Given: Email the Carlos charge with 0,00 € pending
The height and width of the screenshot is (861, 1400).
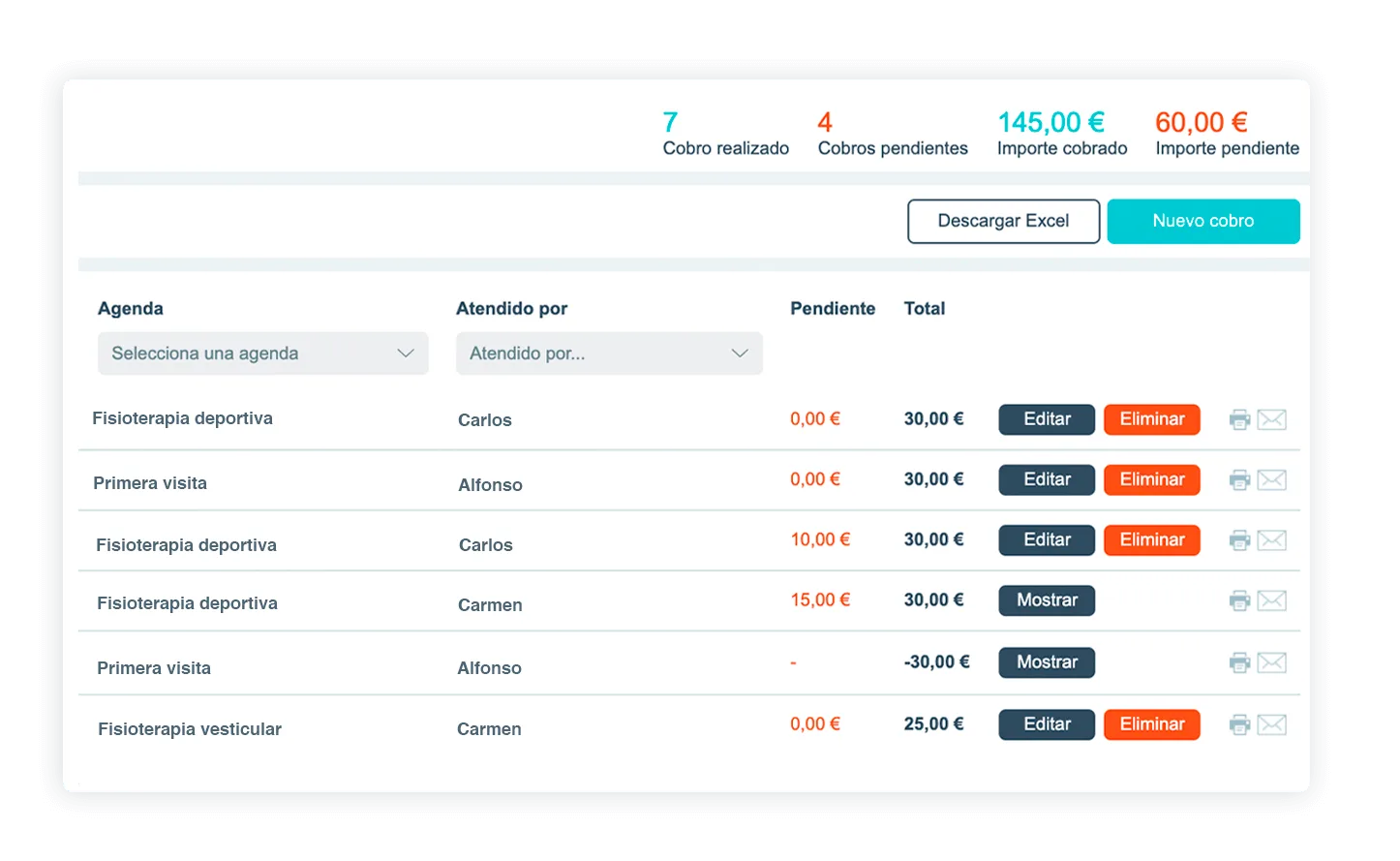Looking at the screenshot, I should pos(1271,419).
